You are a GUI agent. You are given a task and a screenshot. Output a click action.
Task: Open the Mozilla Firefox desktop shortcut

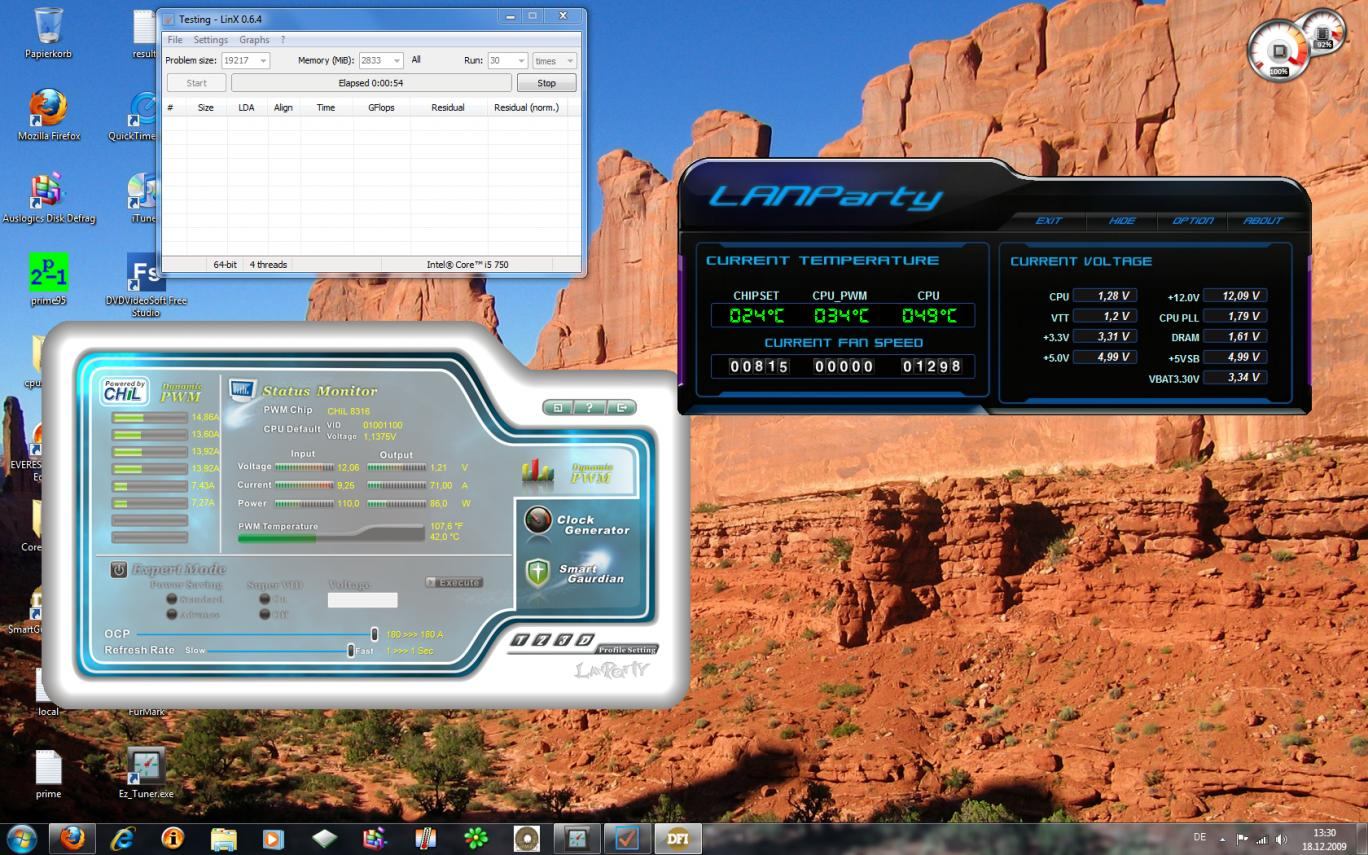pyautogui.click(x=48, y=115)
